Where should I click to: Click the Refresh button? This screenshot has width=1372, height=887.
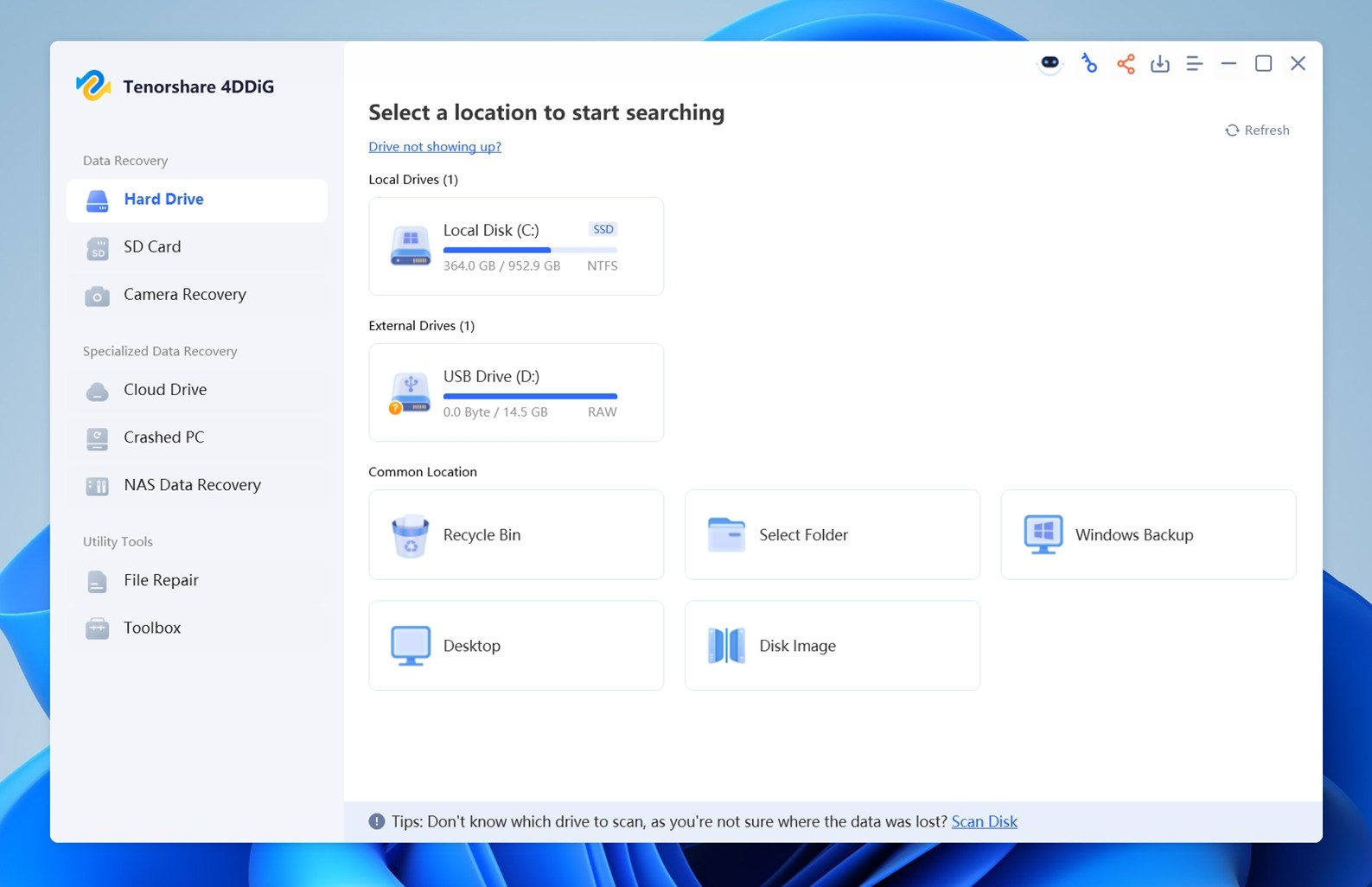click(x=1257, y=131)
